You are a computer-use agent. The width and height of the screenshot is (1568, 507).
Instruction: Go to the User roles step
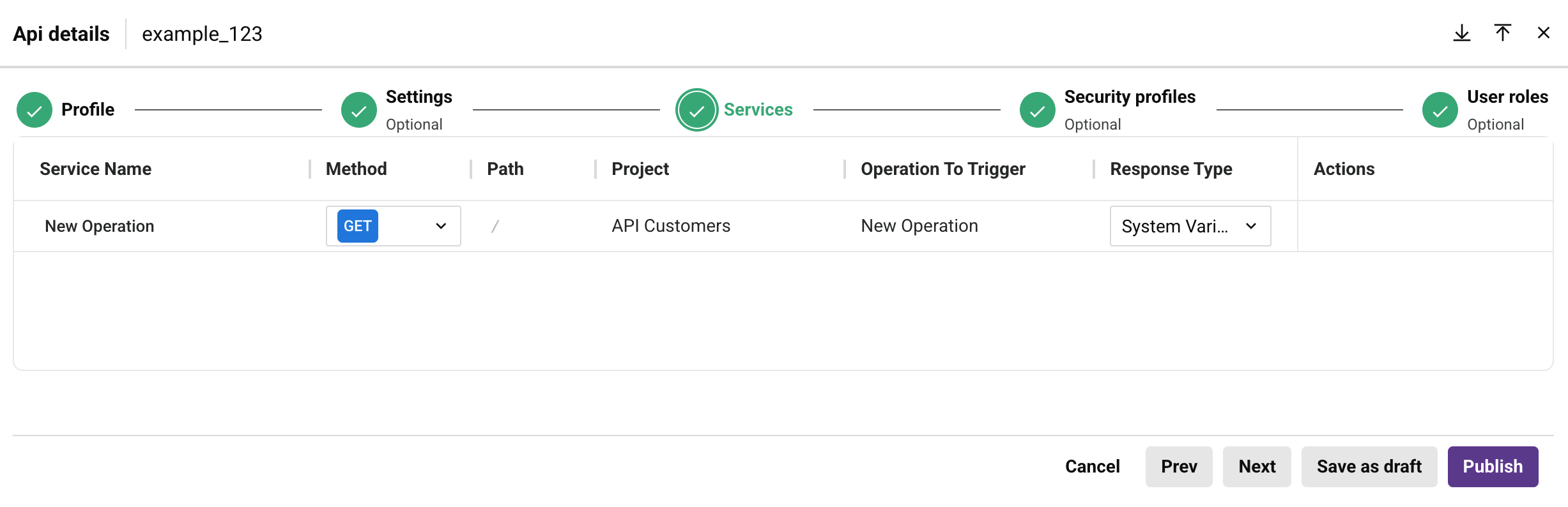coord(1508,97)
